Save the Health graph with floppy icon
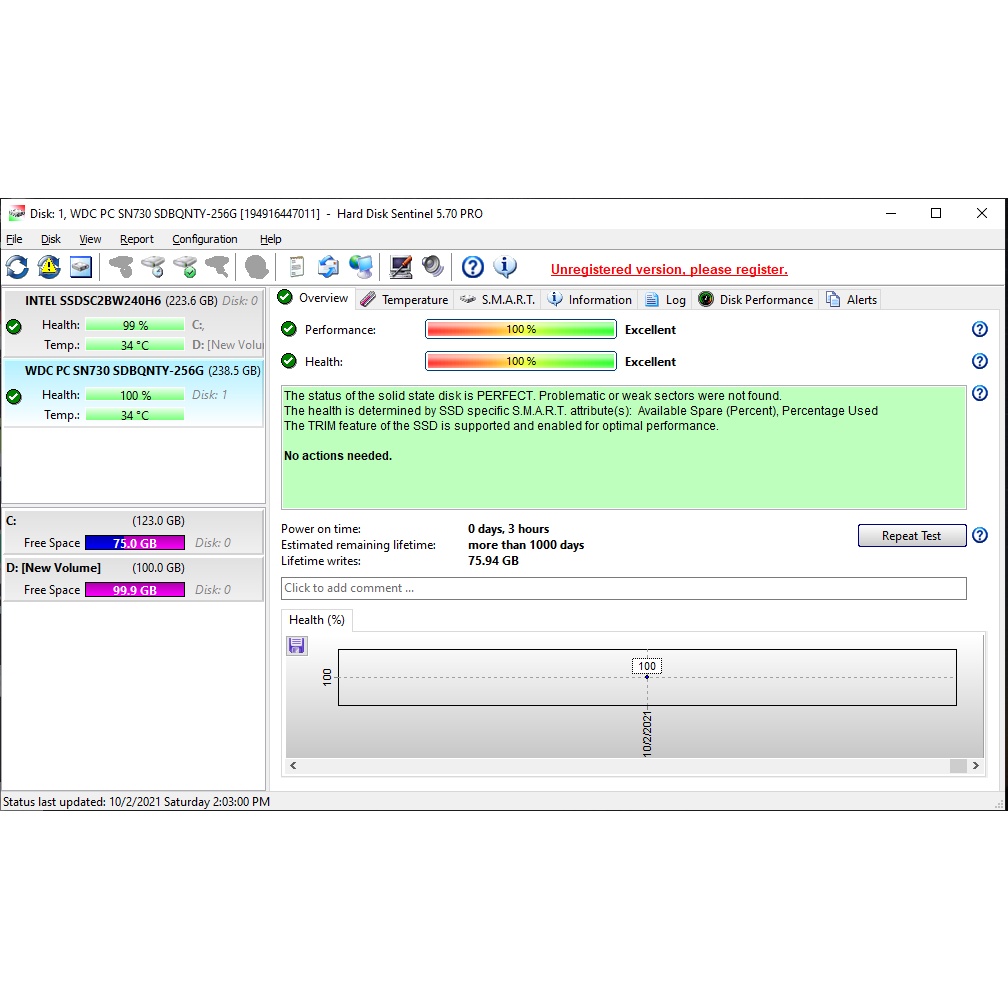Image resolution: width=1008 pixels, height=1008 pixels. click(x=297, y=646)
